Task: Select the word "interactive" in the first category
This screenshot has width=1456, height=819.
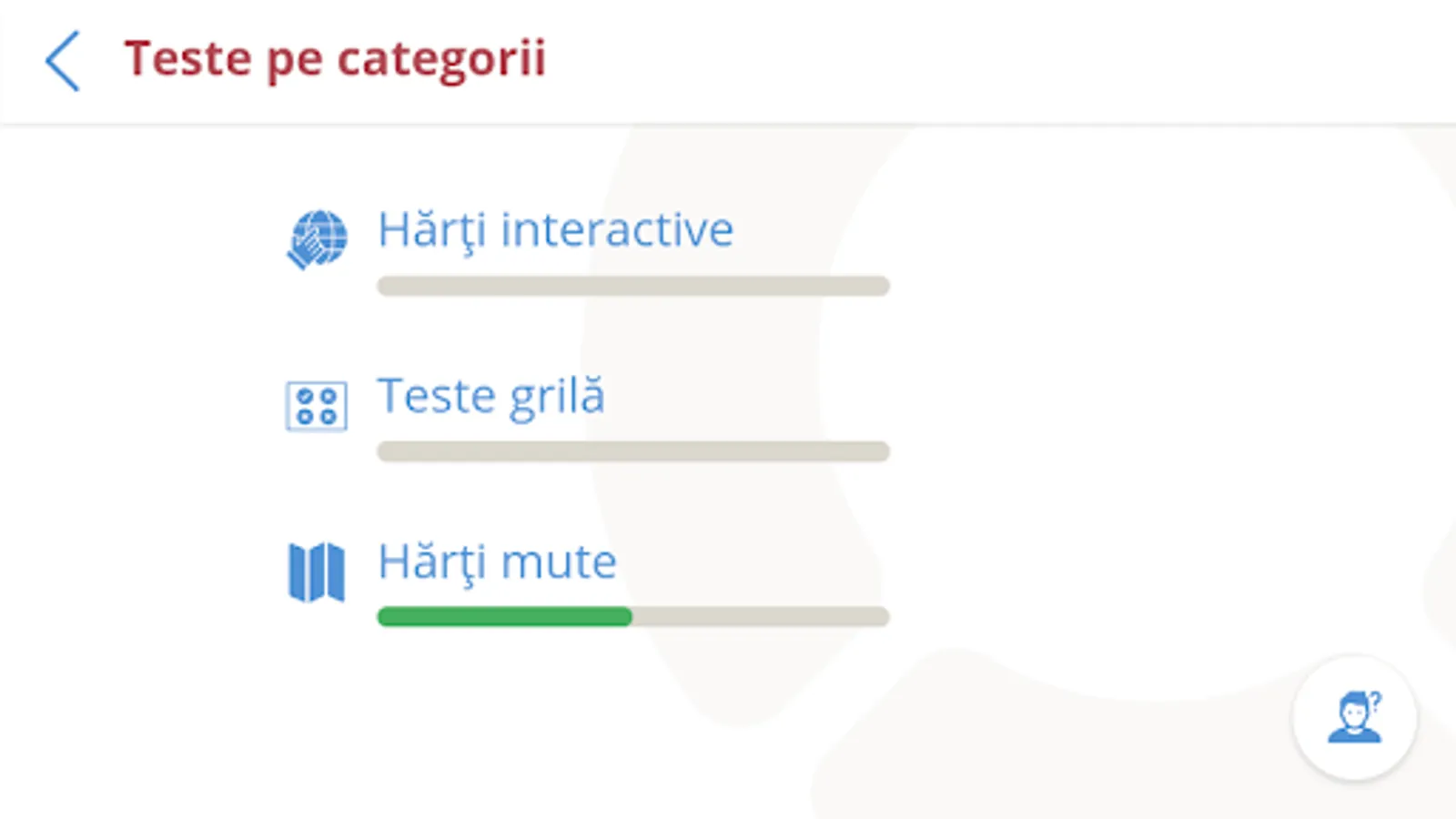Action: pos(617,230)
